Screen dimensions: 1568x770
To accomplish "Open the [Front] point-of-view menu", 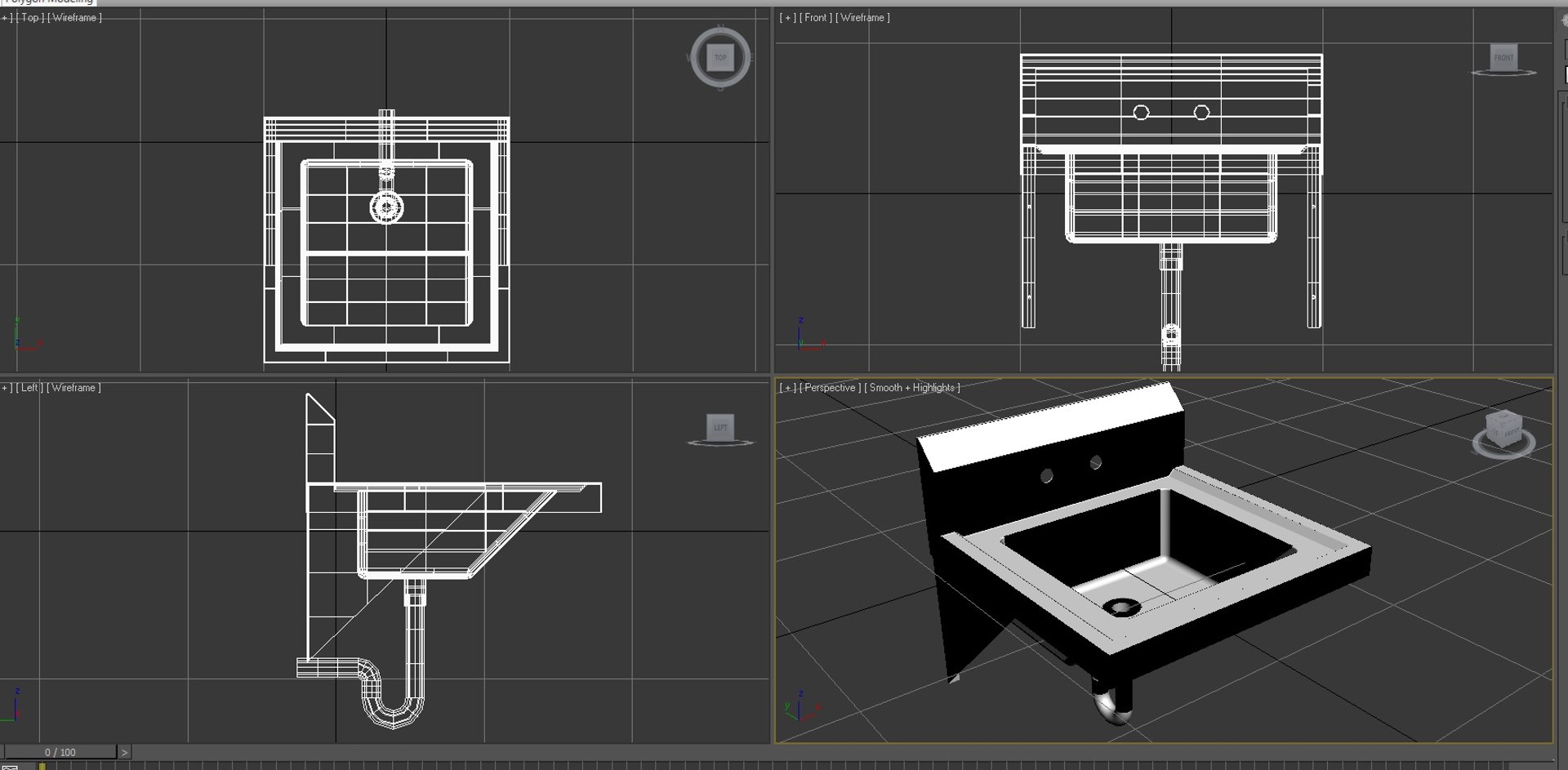I will [816, 17].
